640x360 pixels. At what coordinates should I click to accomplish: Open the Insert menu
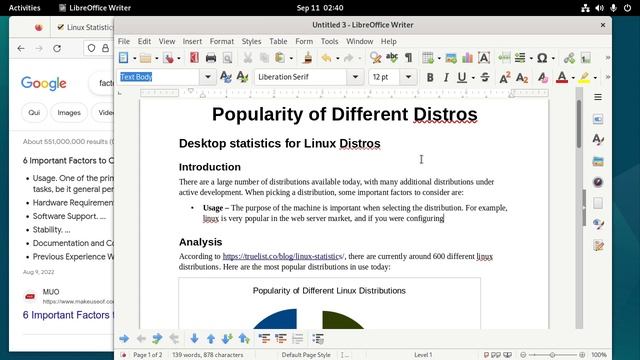click(192, 41)
